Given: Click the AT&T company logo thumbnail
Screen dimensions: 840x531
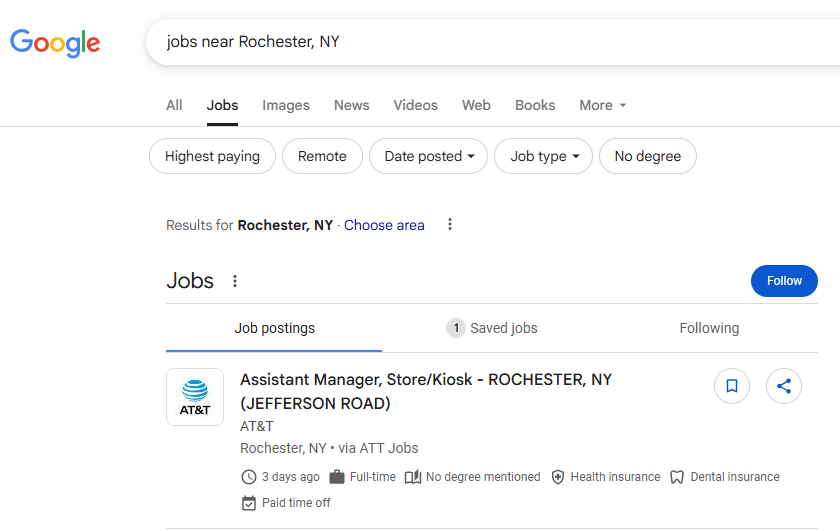Looking at the screenshot, I should click(x=195, y=397).
